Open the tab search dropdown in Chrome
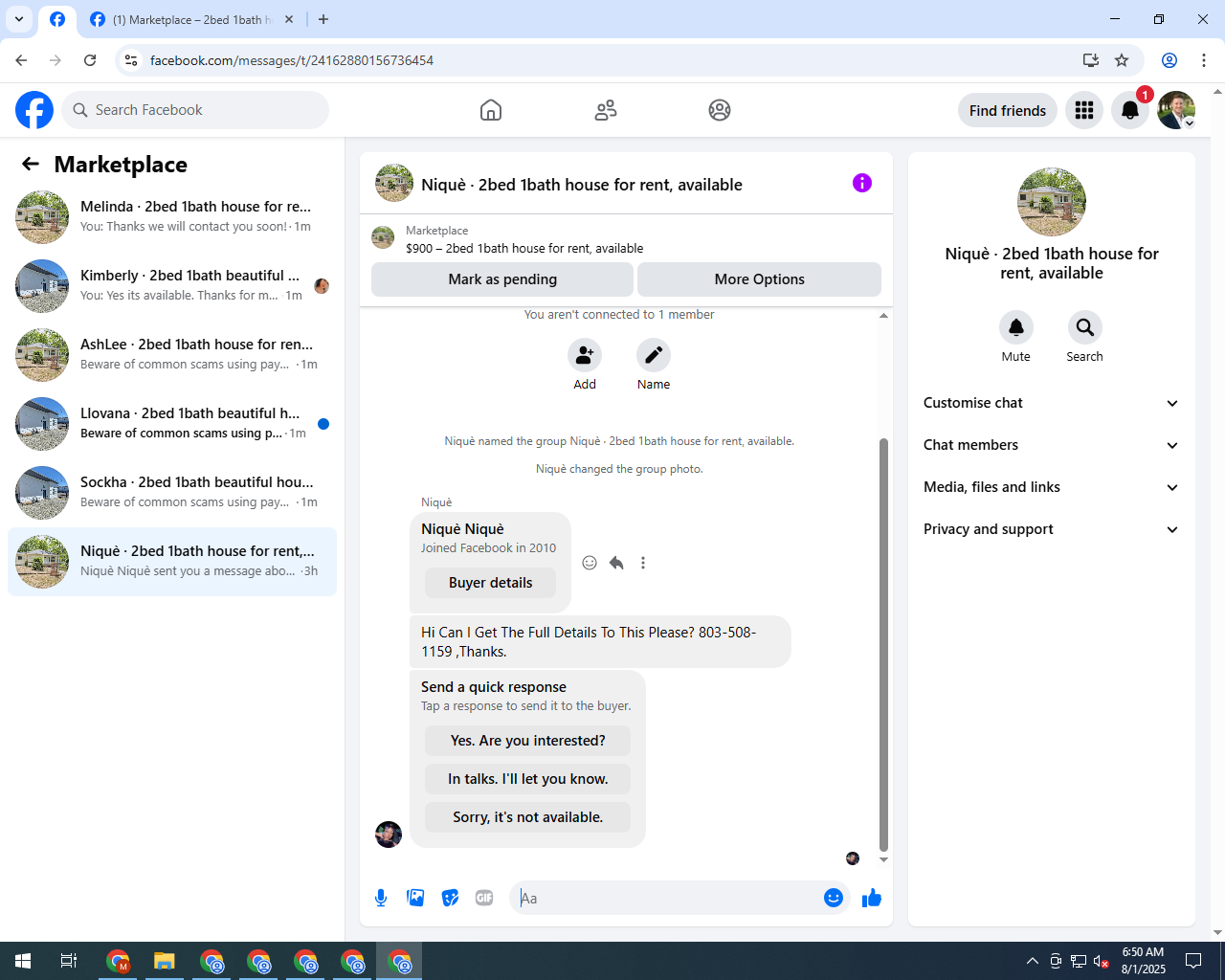The image size is (1225, 980). click(x=19, y=19)
